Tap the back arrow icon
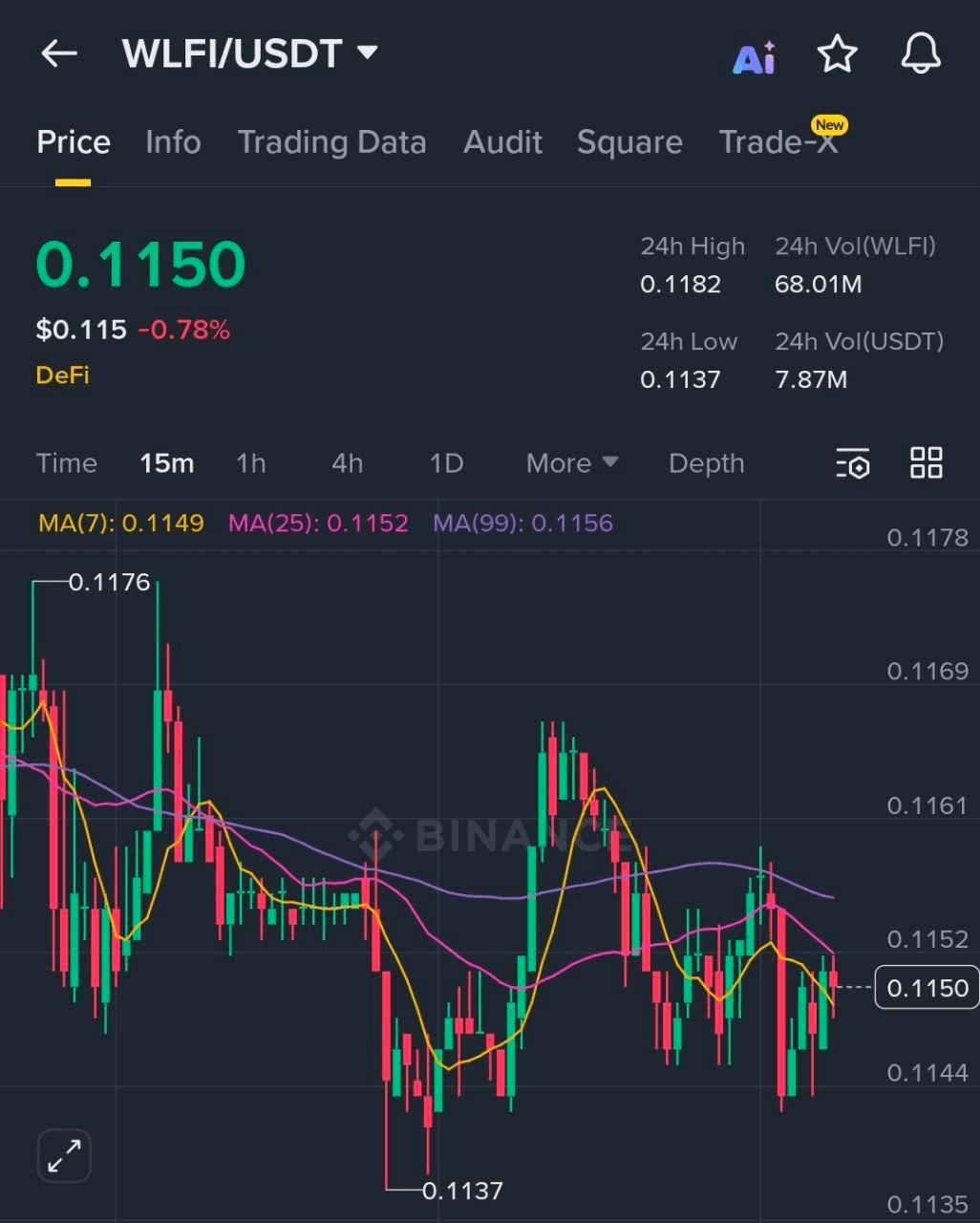This screenshot has width=980, height=1223. [58, 54]
